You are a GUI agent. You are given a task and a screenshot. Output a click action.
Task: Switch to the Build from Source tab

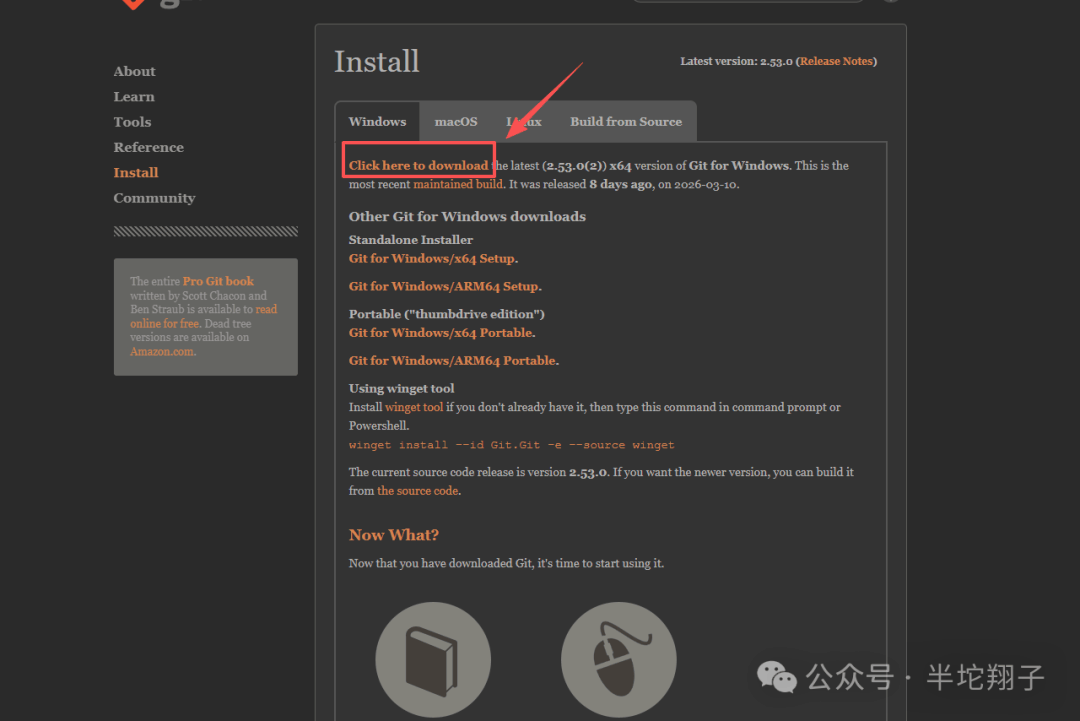point(625,122)
